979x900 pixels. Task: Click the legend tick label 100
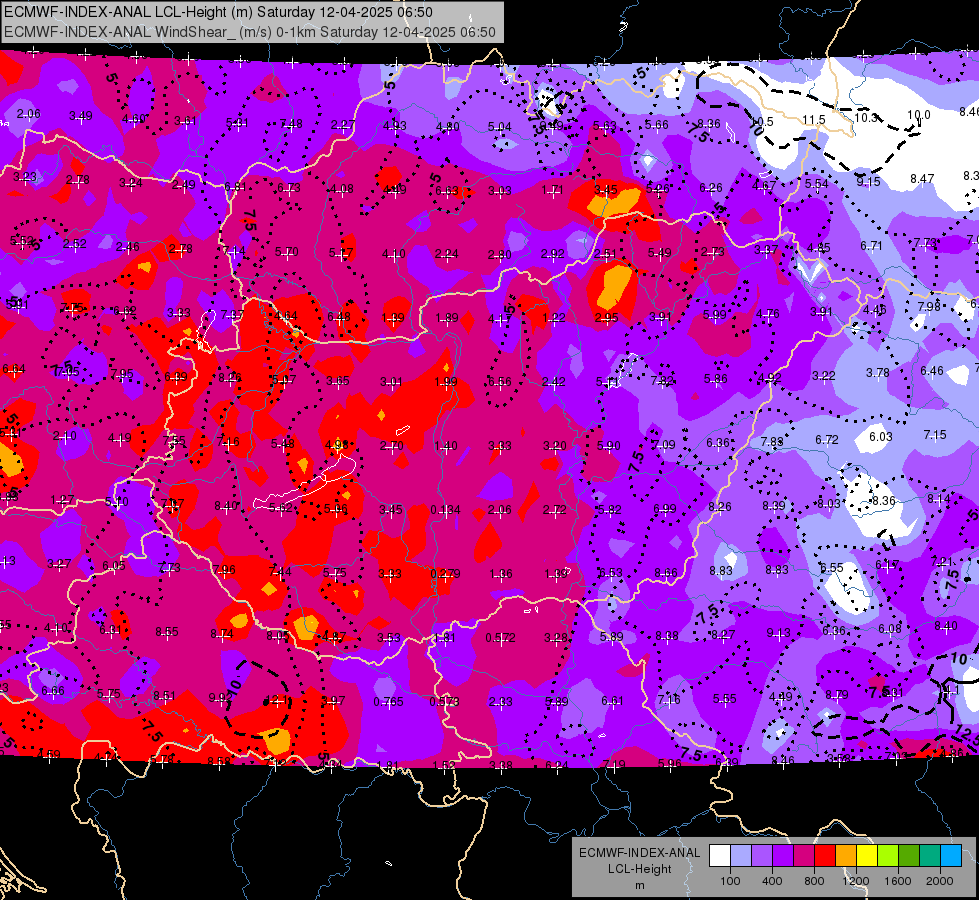(730, 881)
